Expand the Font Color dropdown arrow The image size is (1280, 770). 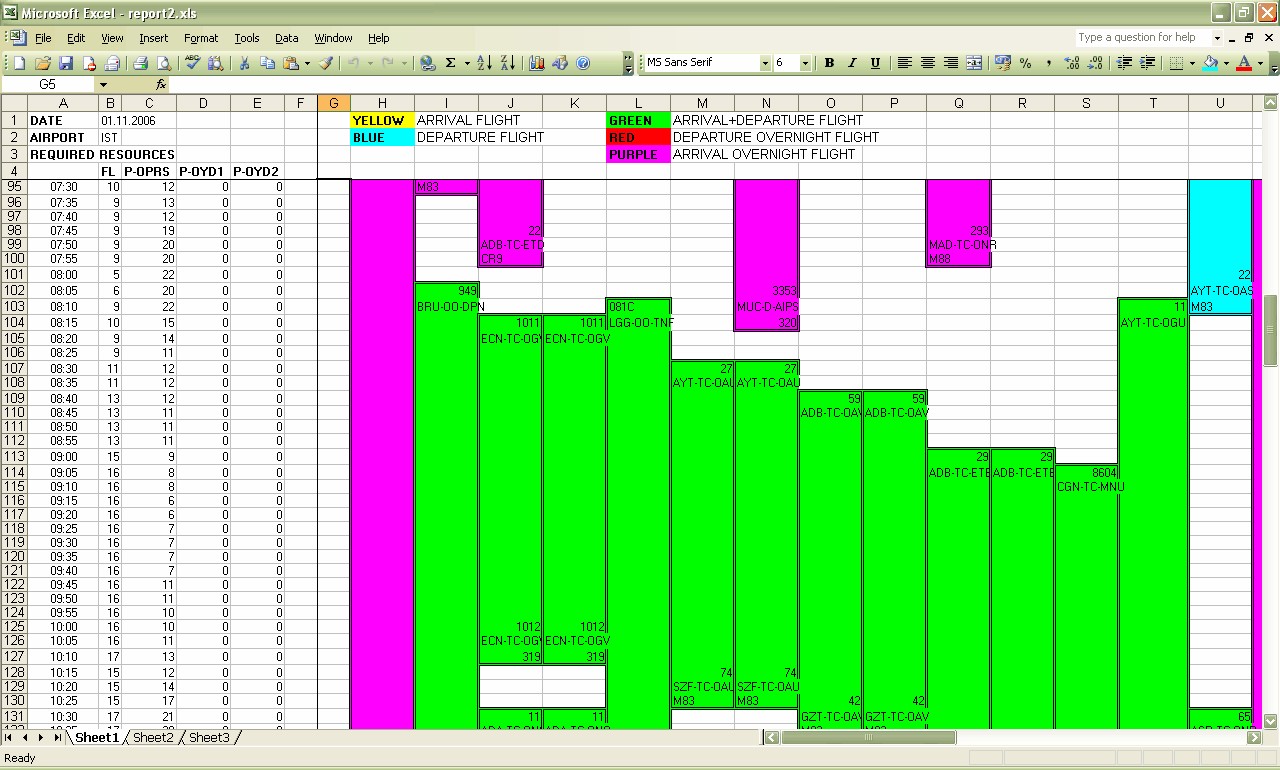1260,63
